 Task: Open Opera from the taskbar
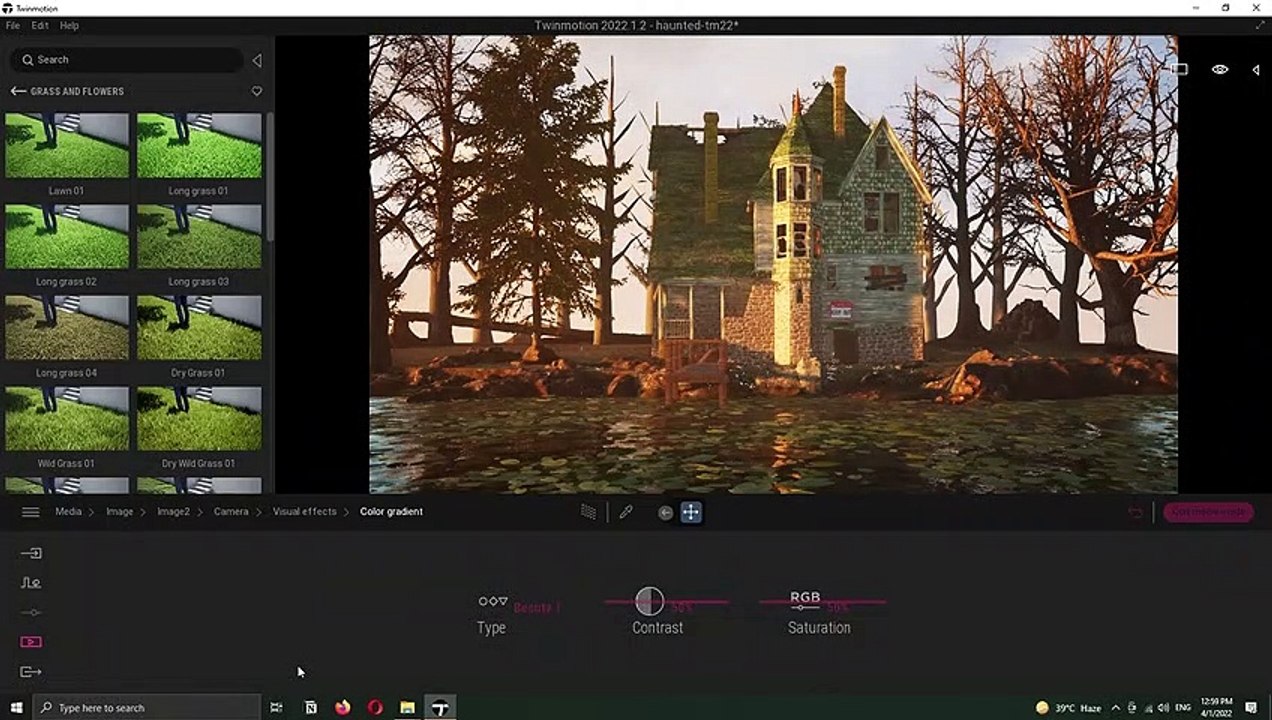click(375, 708)
